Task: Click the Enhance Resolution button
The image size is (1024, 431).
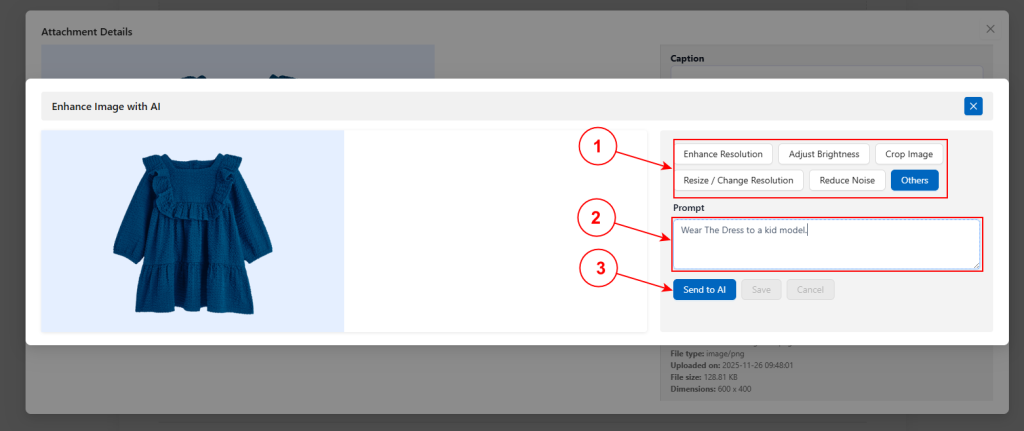Action: click(x=723, y=154)
